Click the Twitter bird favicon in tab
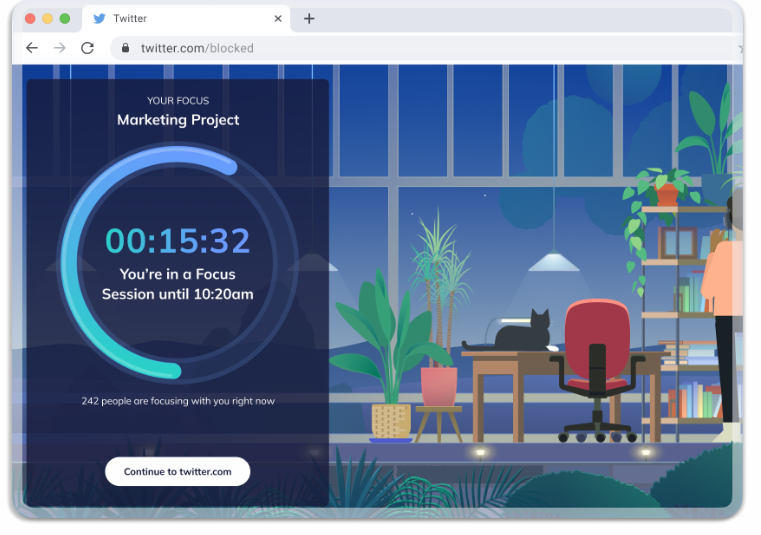 pos(99,18)
